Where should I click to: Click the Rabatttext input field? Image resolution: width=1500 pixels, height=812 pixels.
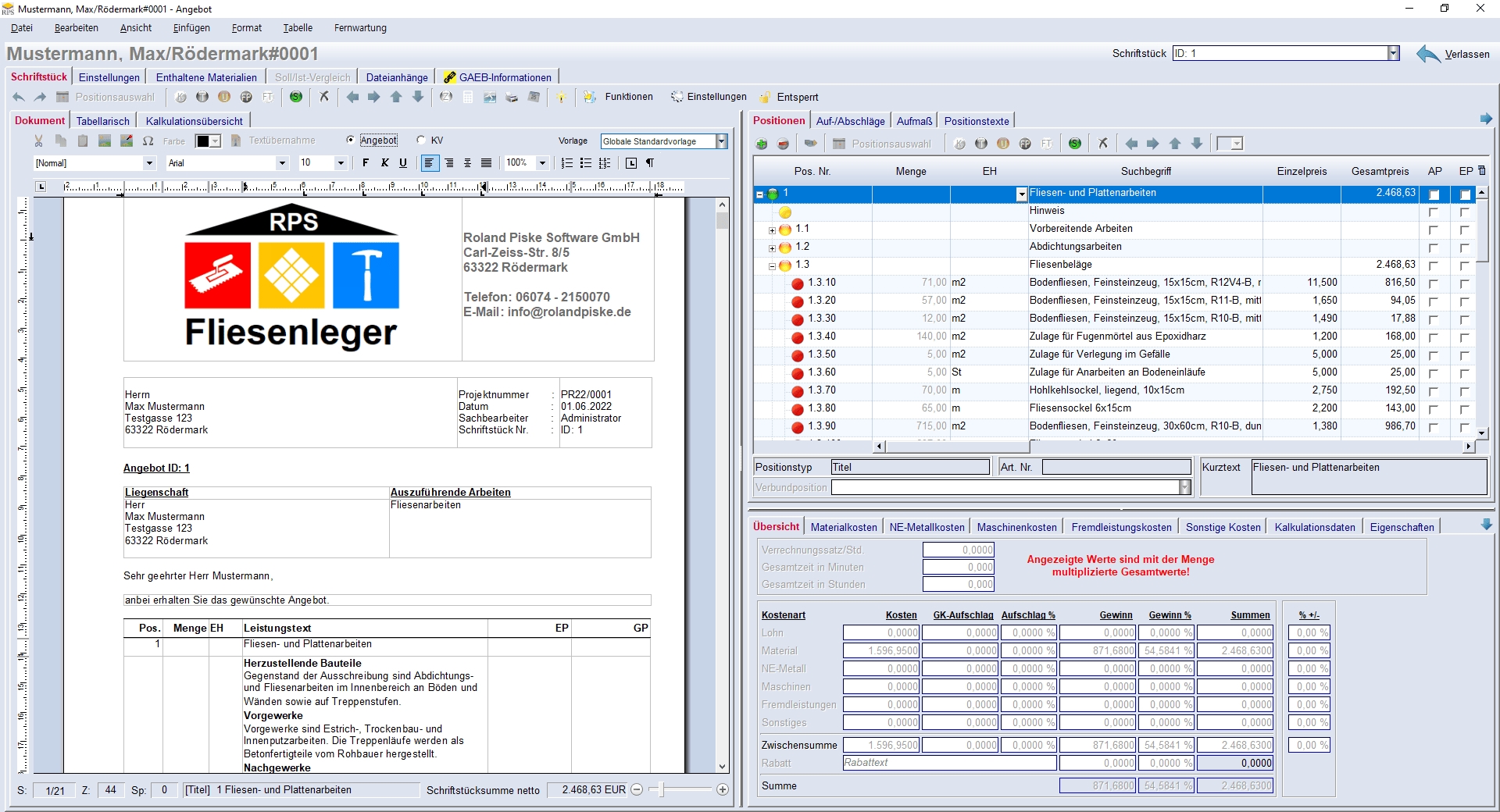coord(948,763)
